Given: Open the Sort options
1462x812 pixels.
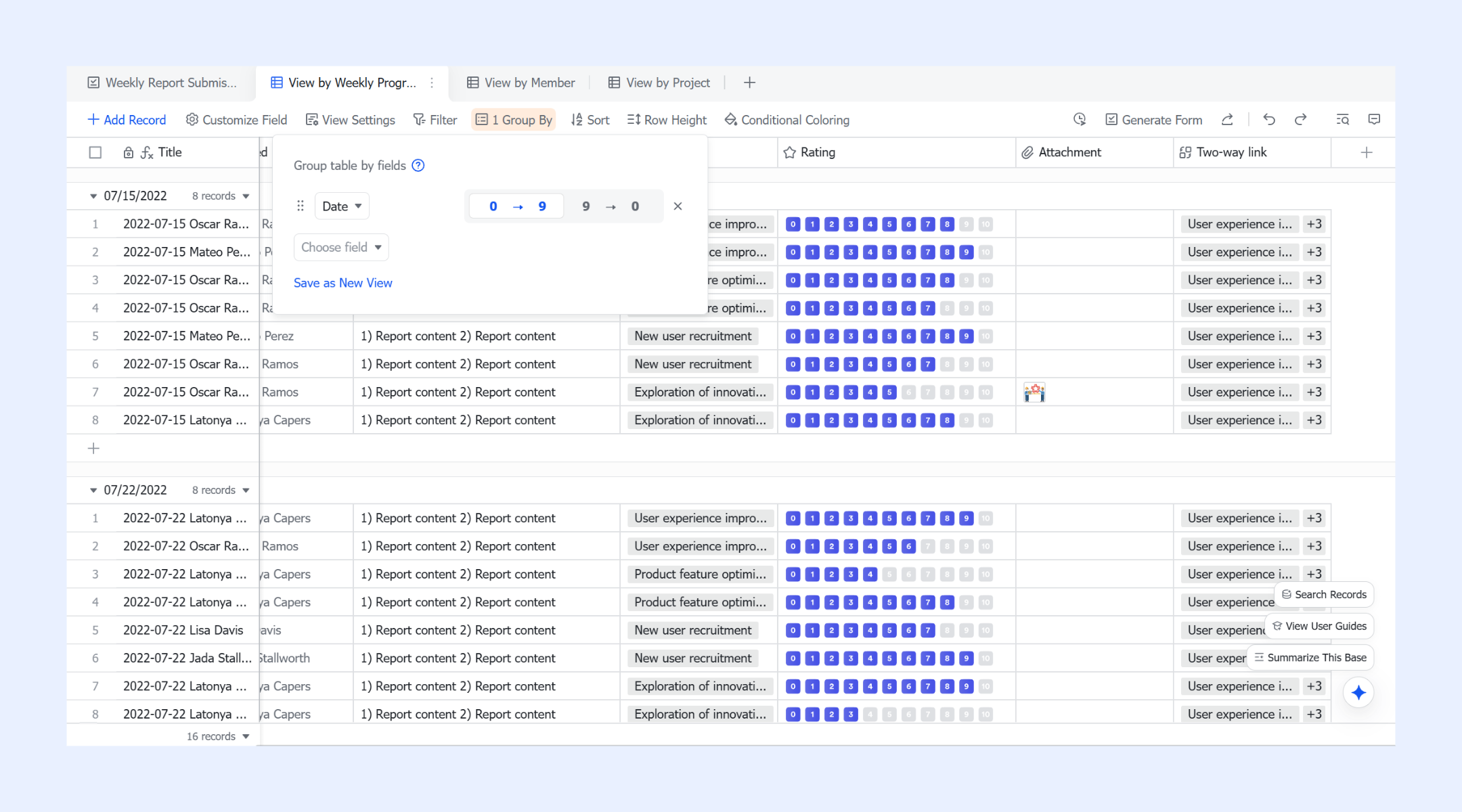Looking at the screenshot, I should (590, 120).
